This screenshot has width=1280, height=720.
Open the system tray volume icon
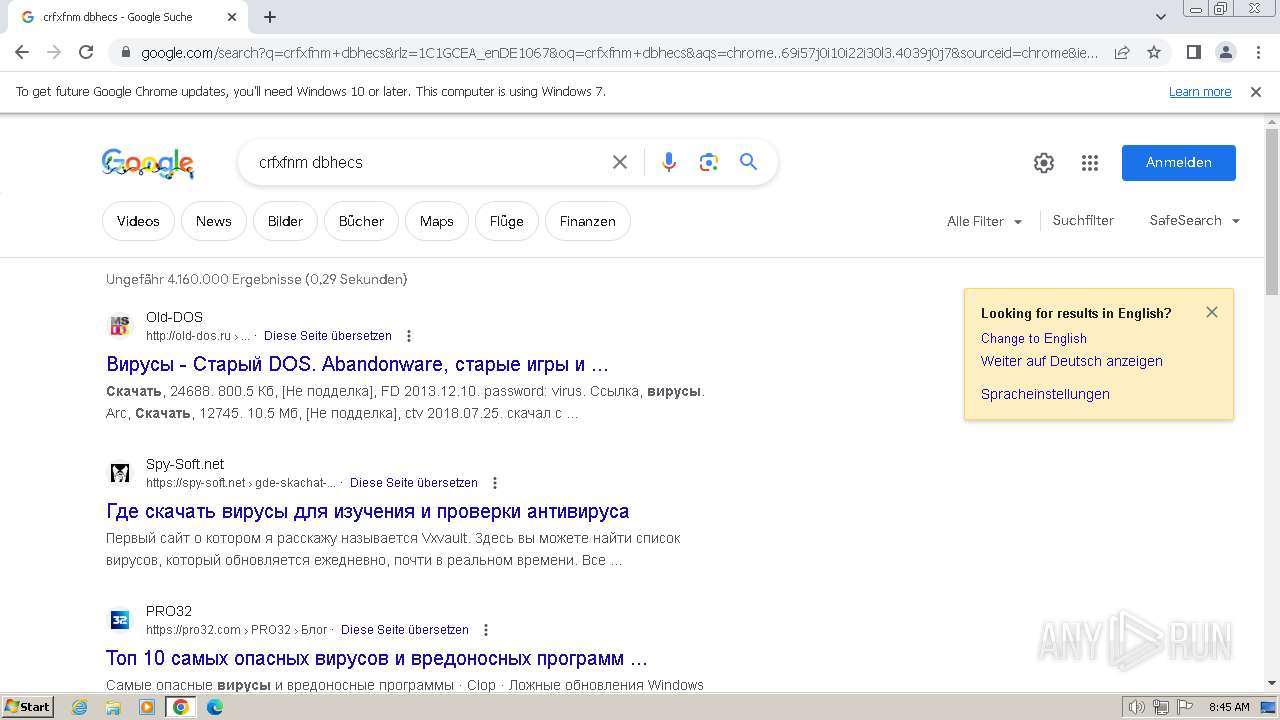pyautogui.click(x=1136, y=707)
